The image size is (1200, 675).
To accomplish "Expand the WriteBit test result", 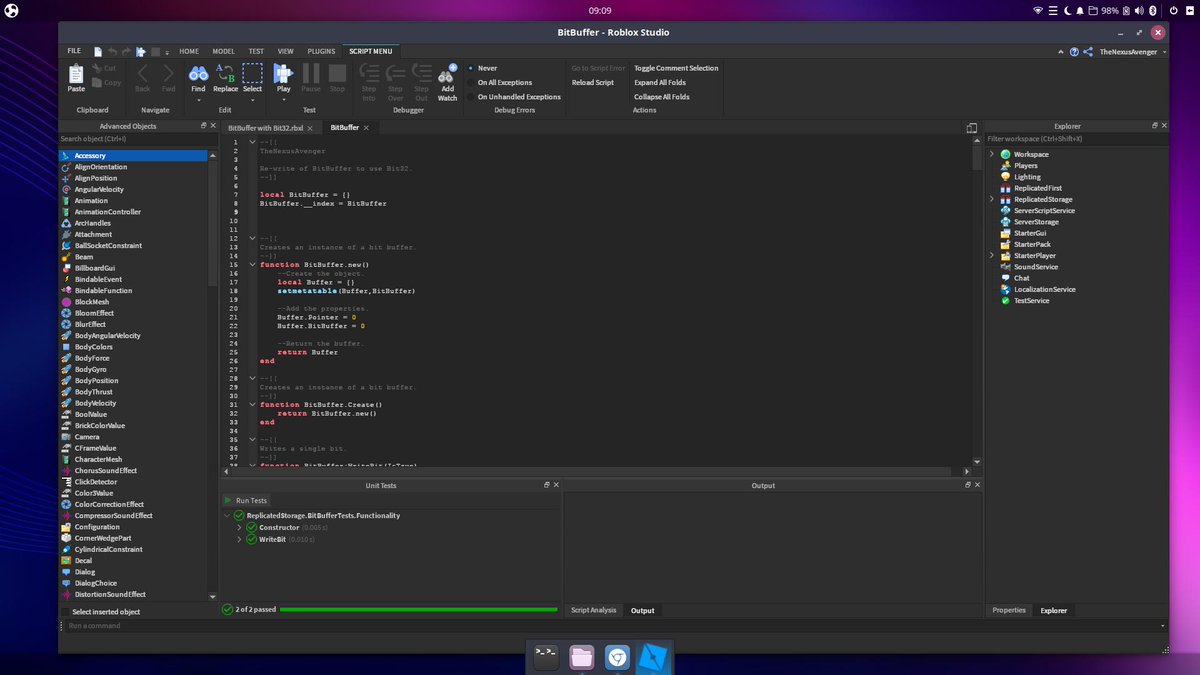I will pos(239,539).
